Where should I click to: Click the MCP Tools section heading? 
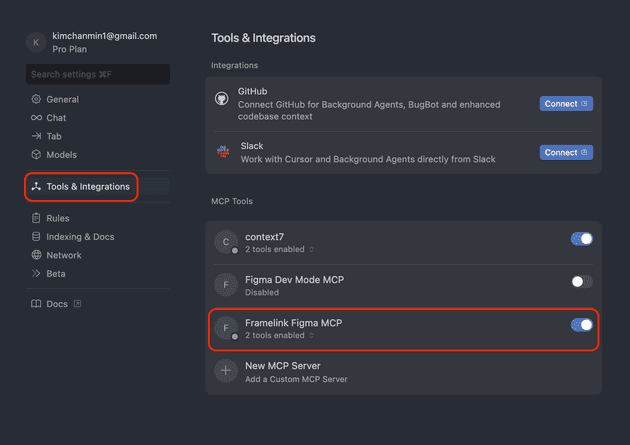[232, 201]
